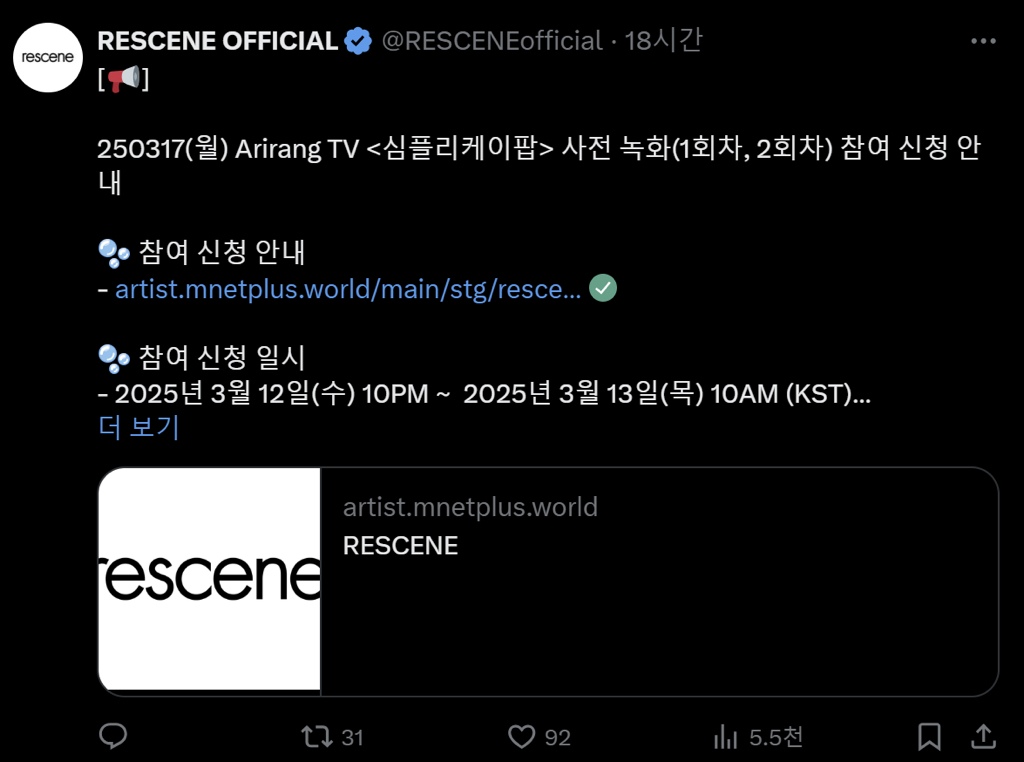This screenshot has width=1024, height=762.
Task: Open view analytics bar chart icon
Action: pyautogui.click(x=725, y=737)
